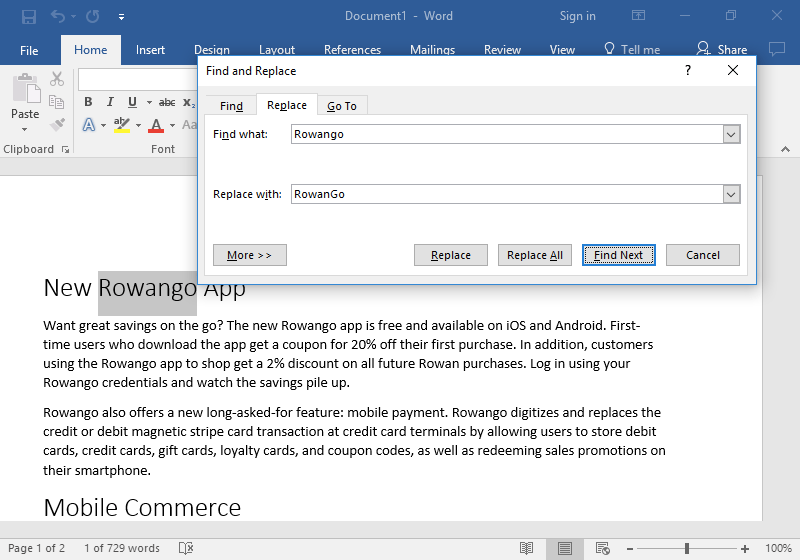
Task: Click the Text Effects glowing A icon
Action: [x=89, y=125]
